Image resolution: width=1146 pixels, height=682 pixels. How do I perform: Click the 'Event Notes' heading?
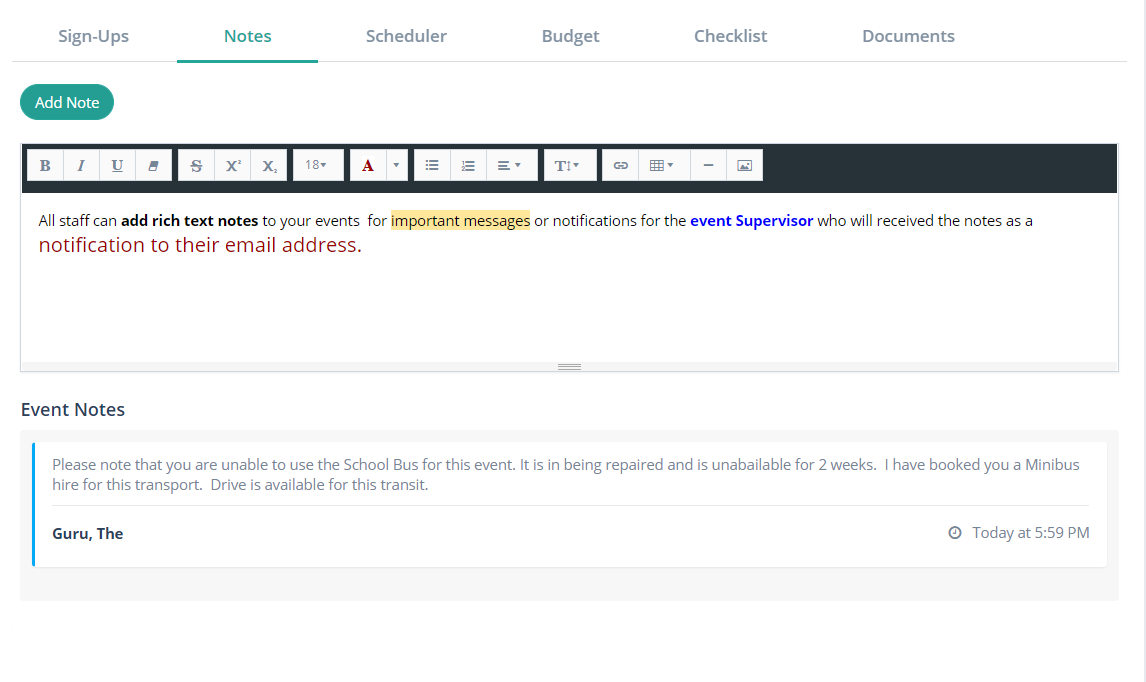pos(72,409)
